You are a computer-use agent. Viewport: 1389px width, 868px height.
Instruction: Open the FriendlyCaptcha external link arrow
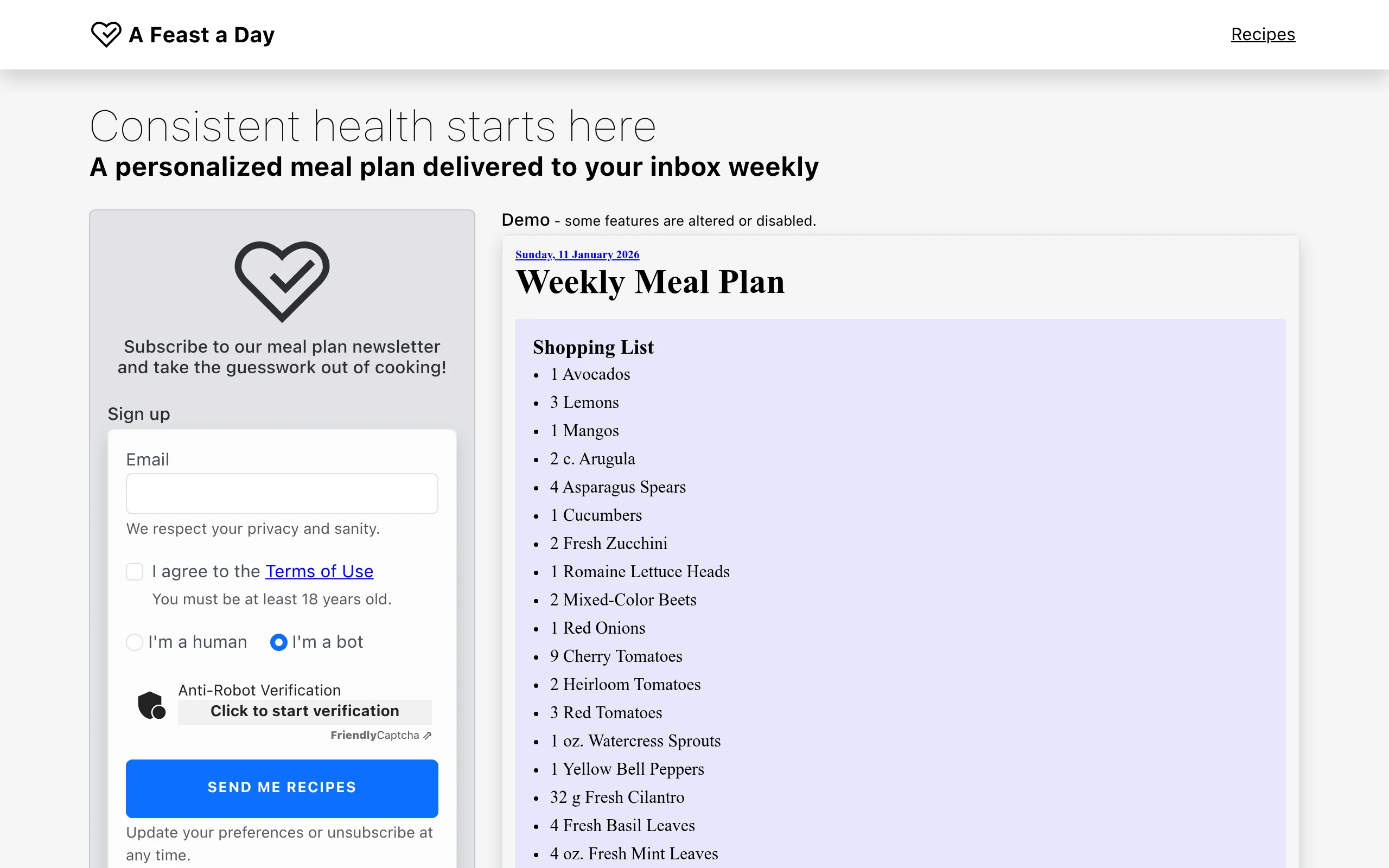point(428,736)
